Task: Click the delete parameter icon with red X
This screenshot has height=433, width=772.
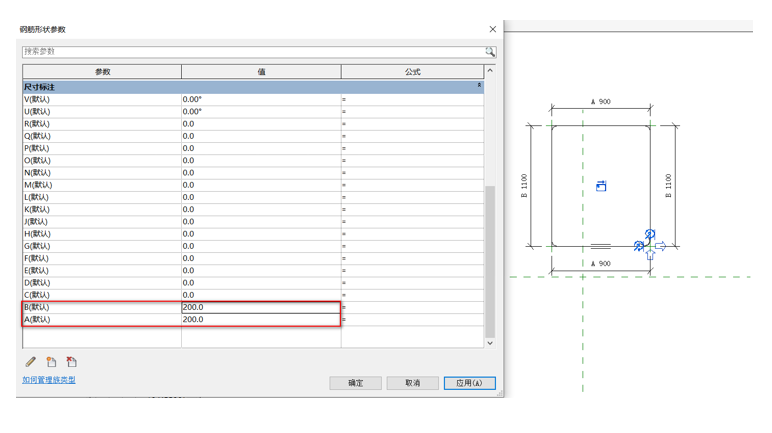Action: coord(71,362)
